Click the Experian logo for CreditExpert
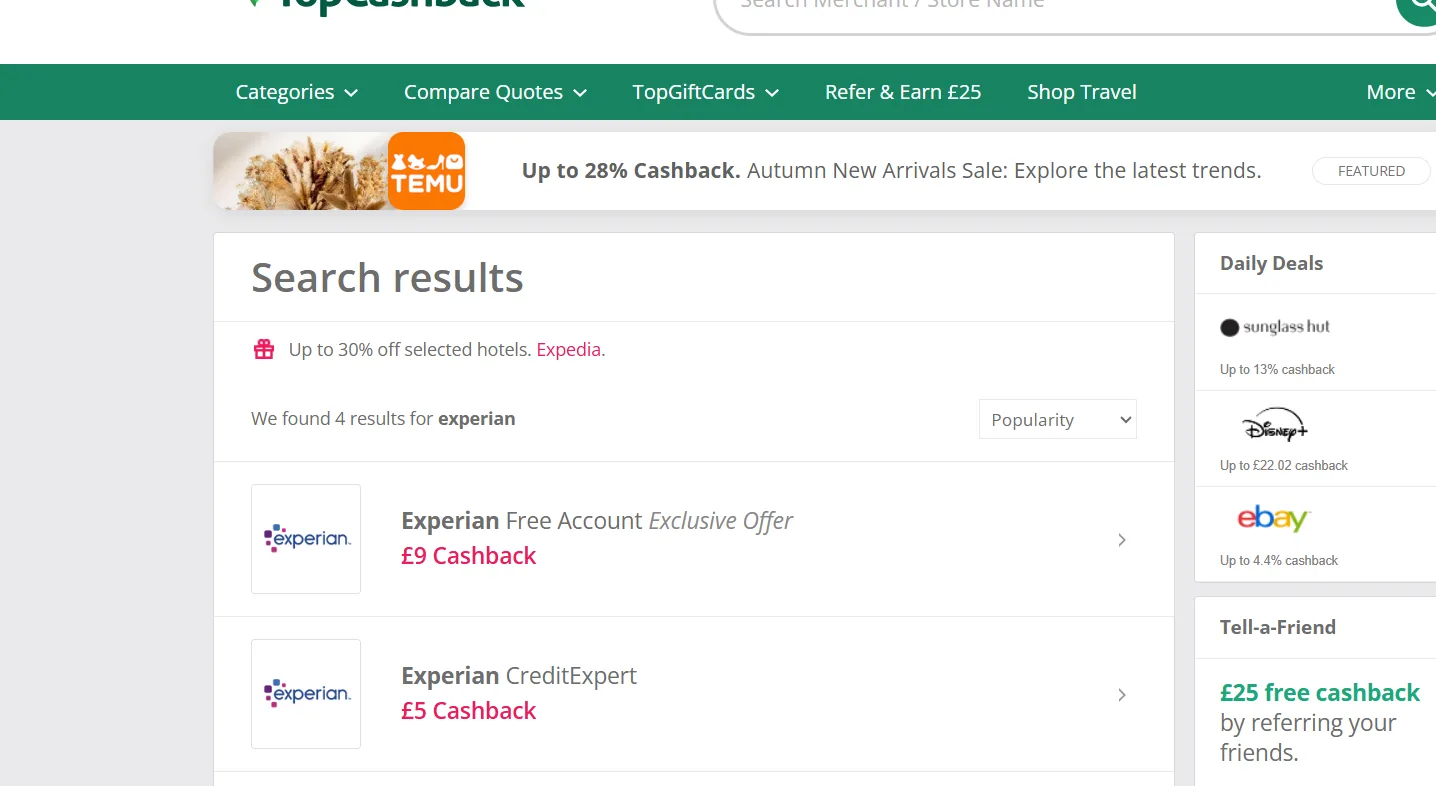 (x=306, y=694)
